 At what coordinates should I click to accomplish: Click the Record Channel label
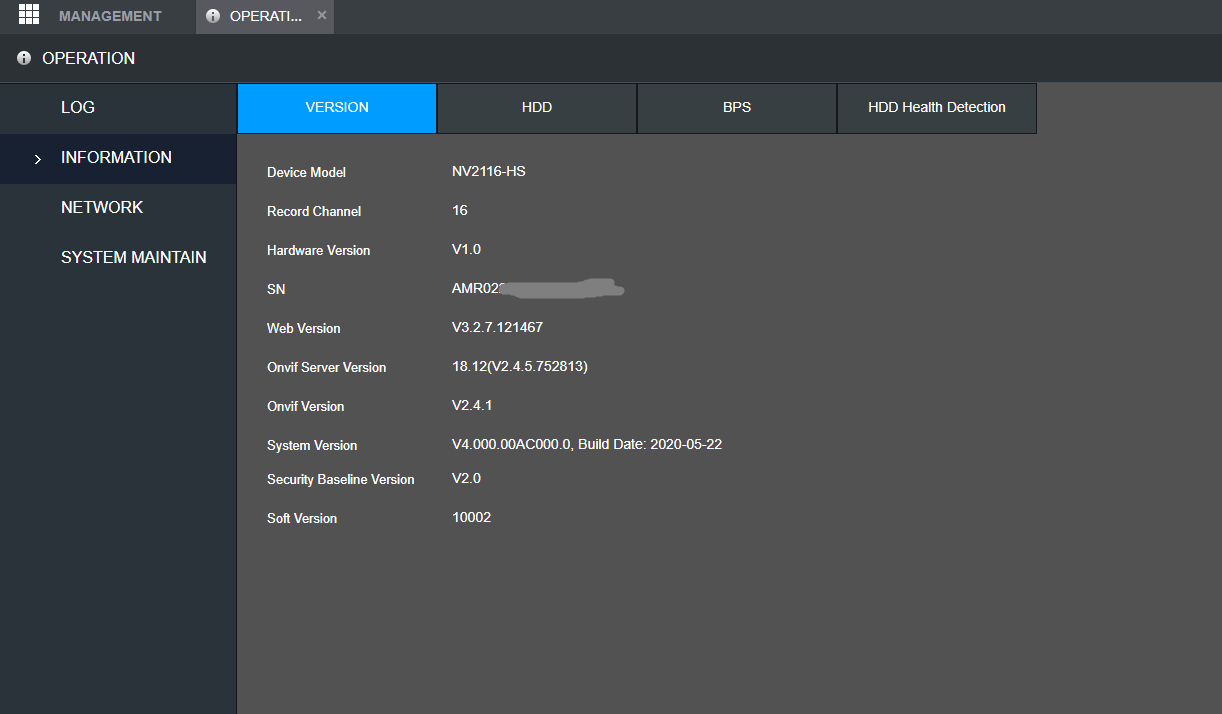coord(314,212)
